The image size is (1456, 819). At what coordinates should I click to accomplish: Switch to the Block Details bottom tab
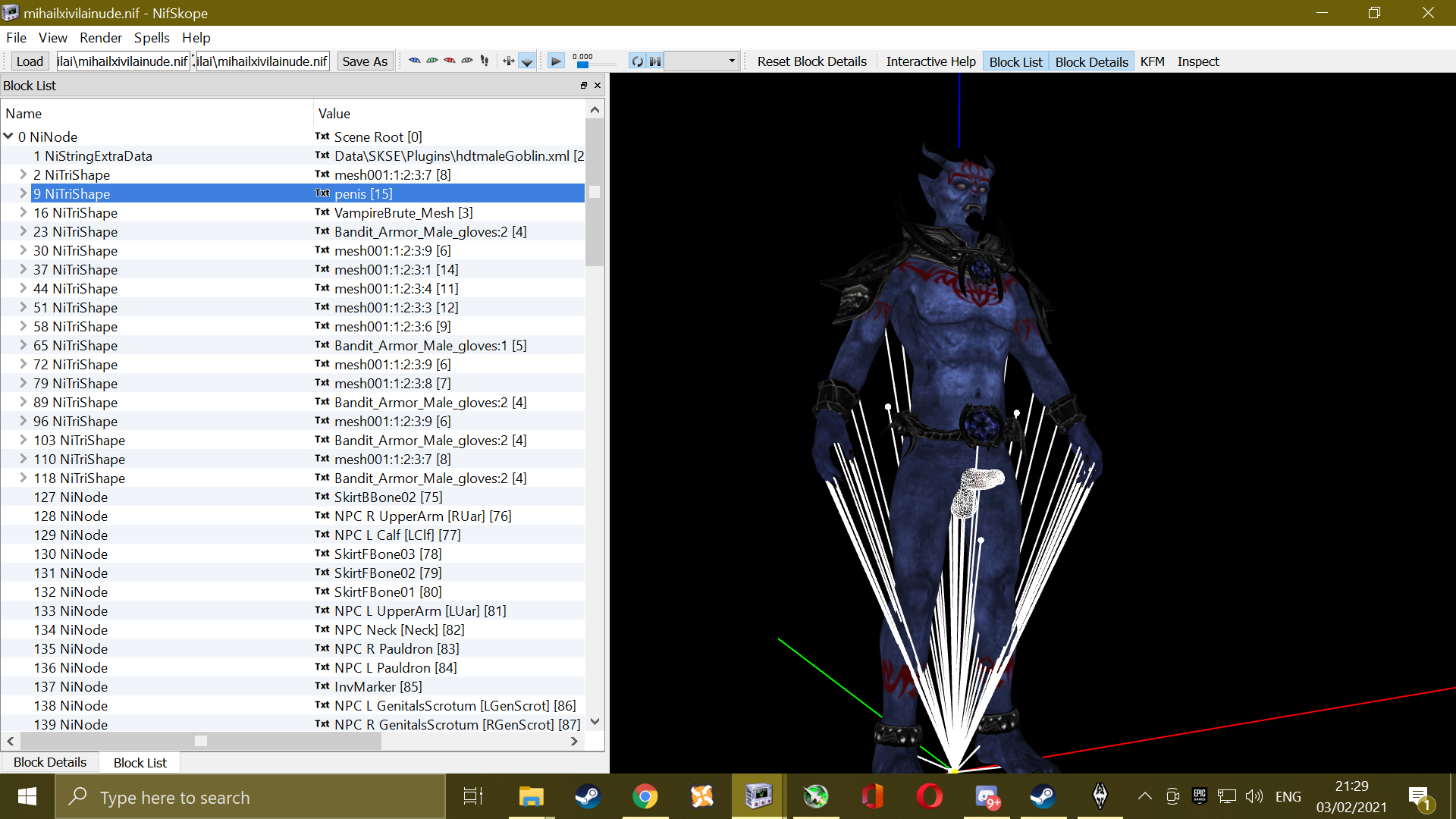tap(50, 762)
